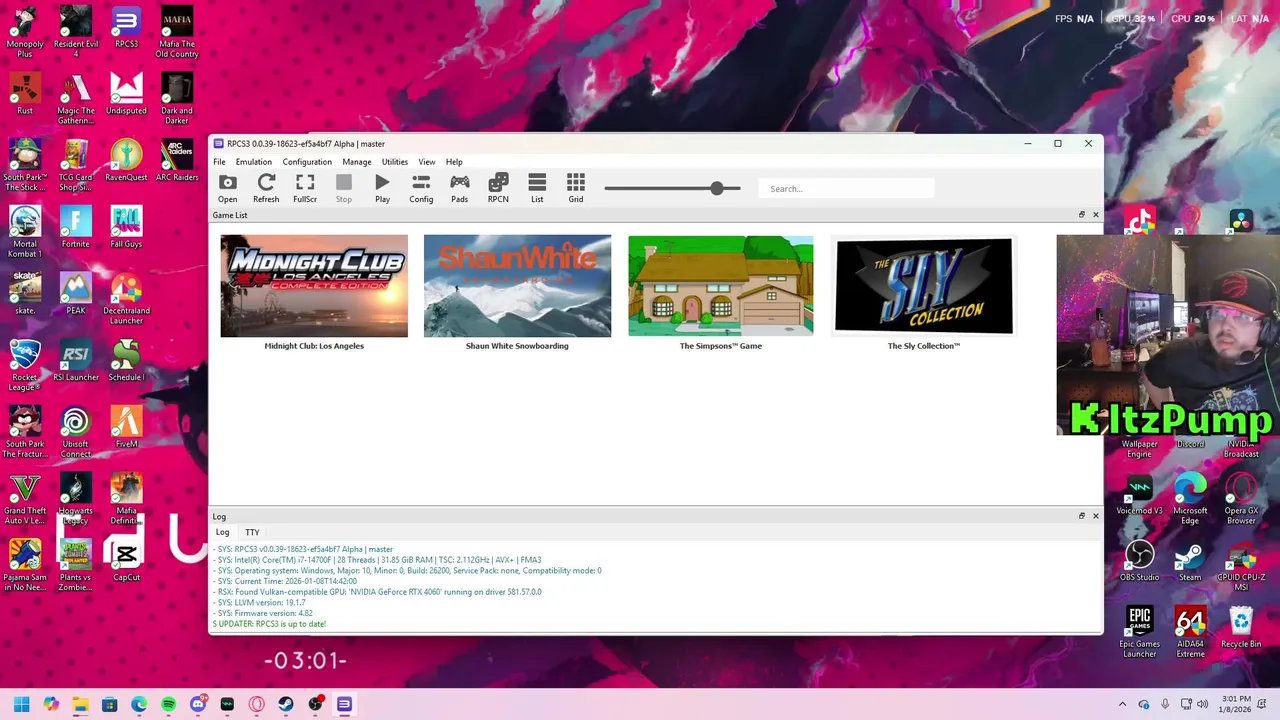This screenshot has height=720, width=1280.
Task: Open the Config settings icon
Action: tap(421, 187)
